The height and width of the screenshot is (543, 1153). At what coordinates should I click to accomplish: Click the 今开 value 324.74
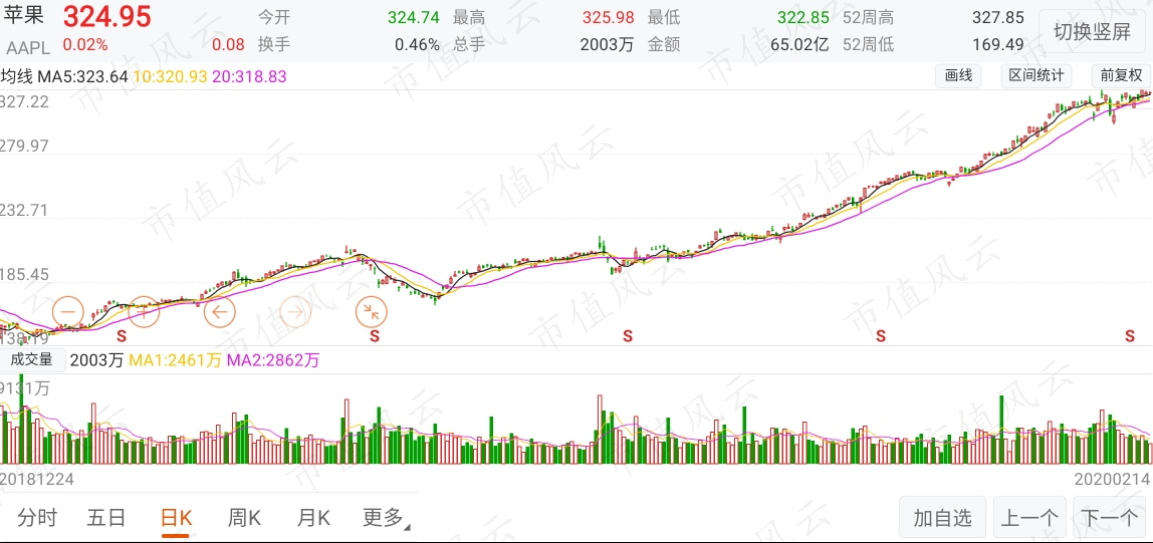coord(414,18)
